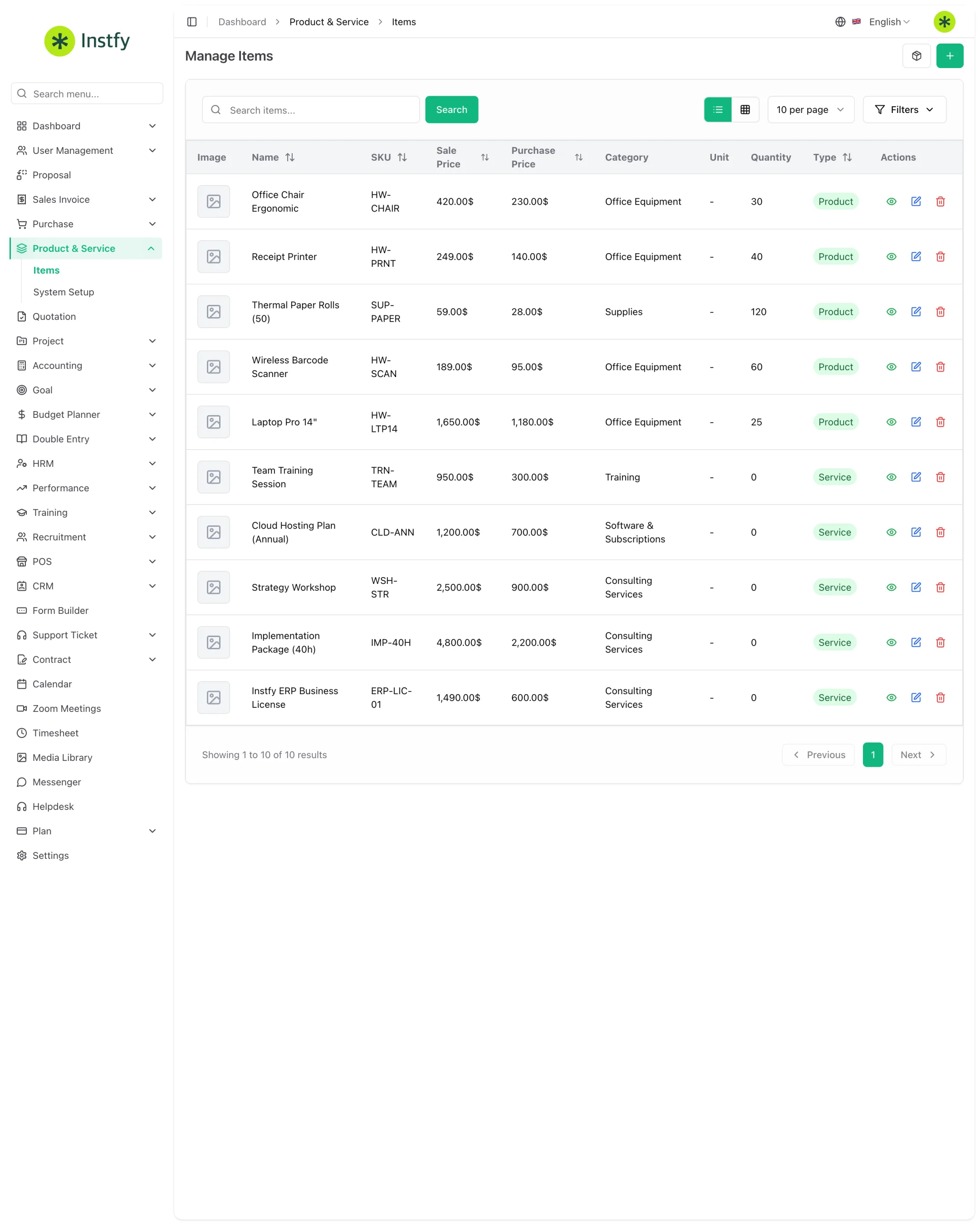Edit the Thermal Paper Rolls item
Viewport: 980px width, 1225px height.
tap(916, 311)
